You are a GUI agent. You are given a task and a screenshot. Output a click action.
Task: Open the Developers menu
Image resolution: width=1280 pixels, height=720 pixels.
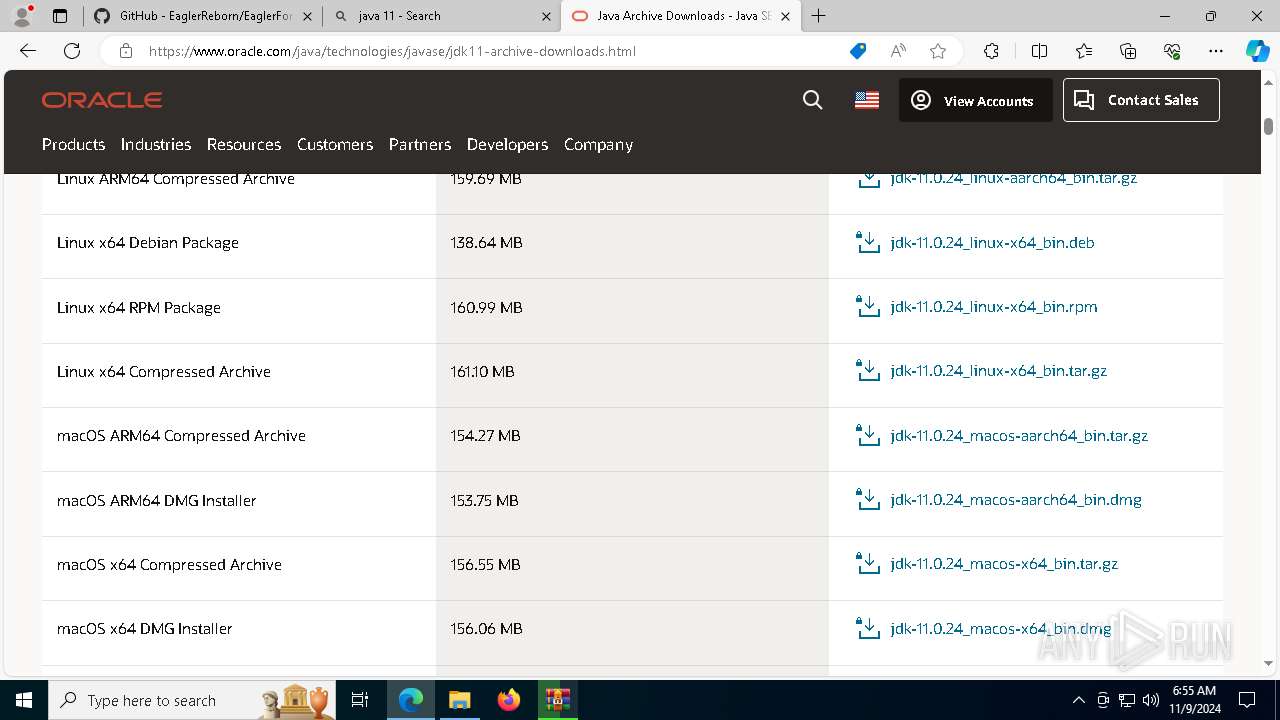[x=507, y=144]
